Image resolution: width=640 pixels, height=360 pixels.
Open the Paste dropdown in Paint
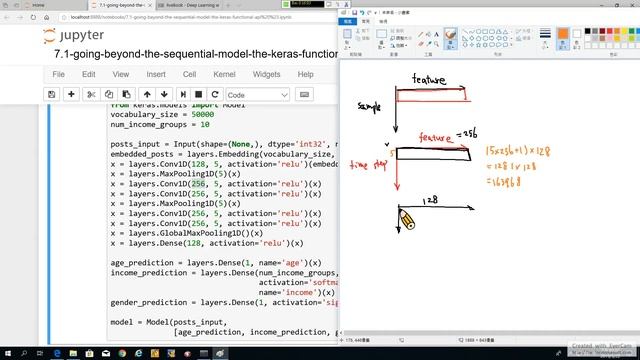347,45
